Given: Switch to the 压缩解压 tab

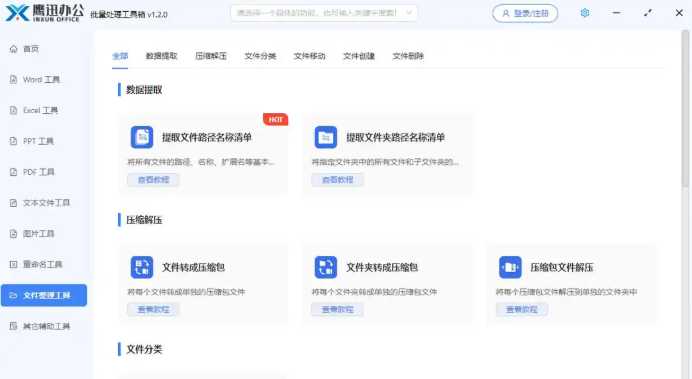Looking at the screenshot, I should [x=211, y=56].
